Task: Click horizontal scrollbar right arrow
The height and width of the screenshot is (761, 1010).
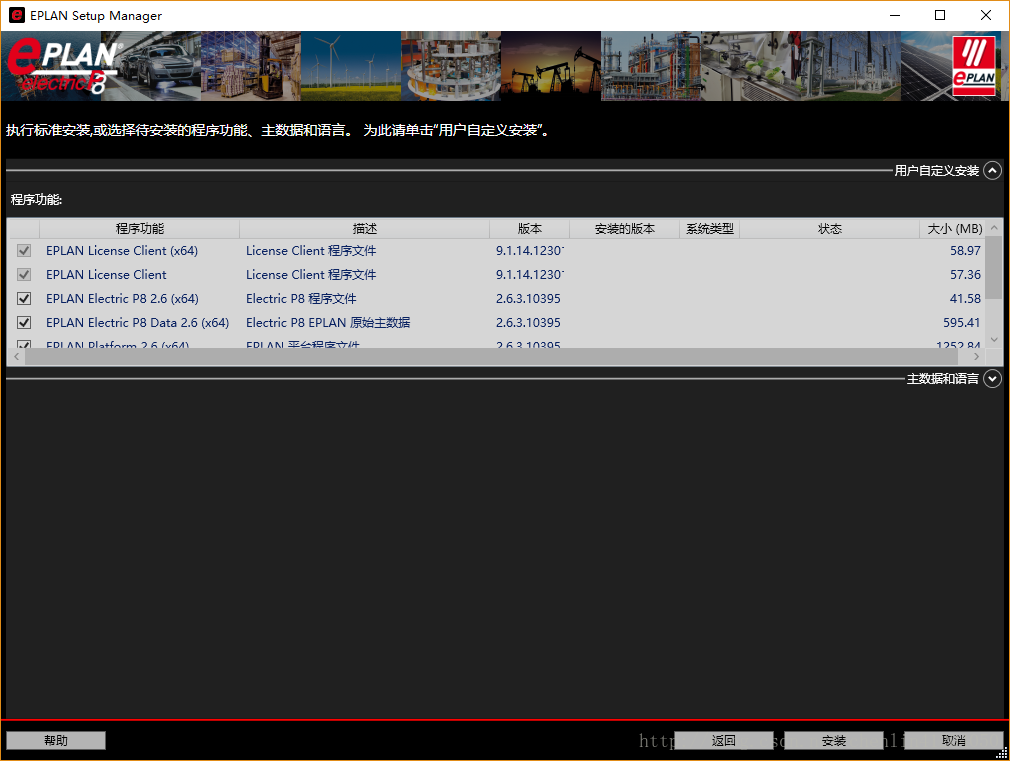Action: coord(977,356)
